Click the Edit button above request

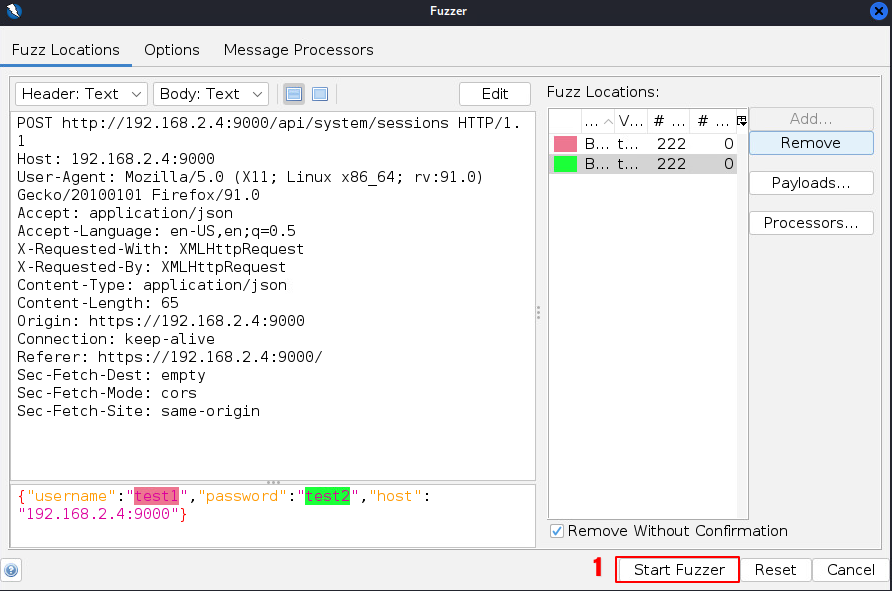click(495, 94)
